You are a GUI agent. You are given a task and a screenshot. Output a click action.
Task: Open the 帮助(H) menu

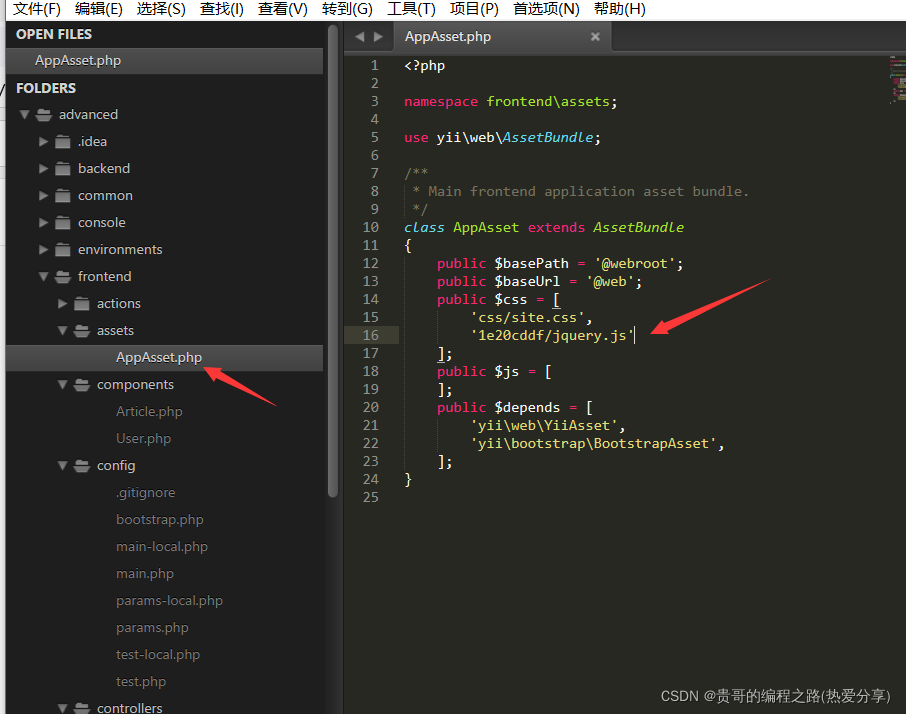coord(620,9)
